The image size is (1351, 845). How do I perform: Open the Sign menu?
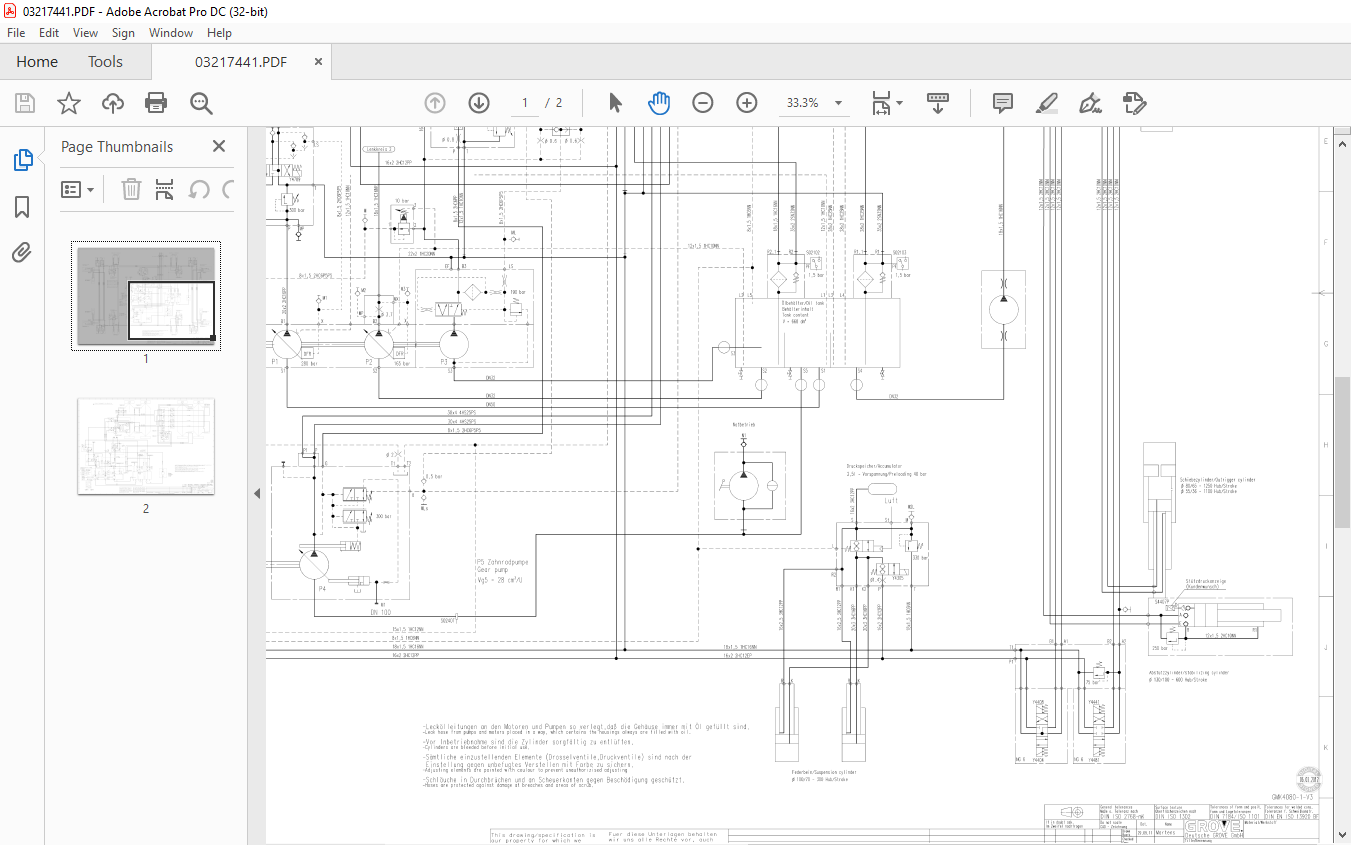(123, 33)
